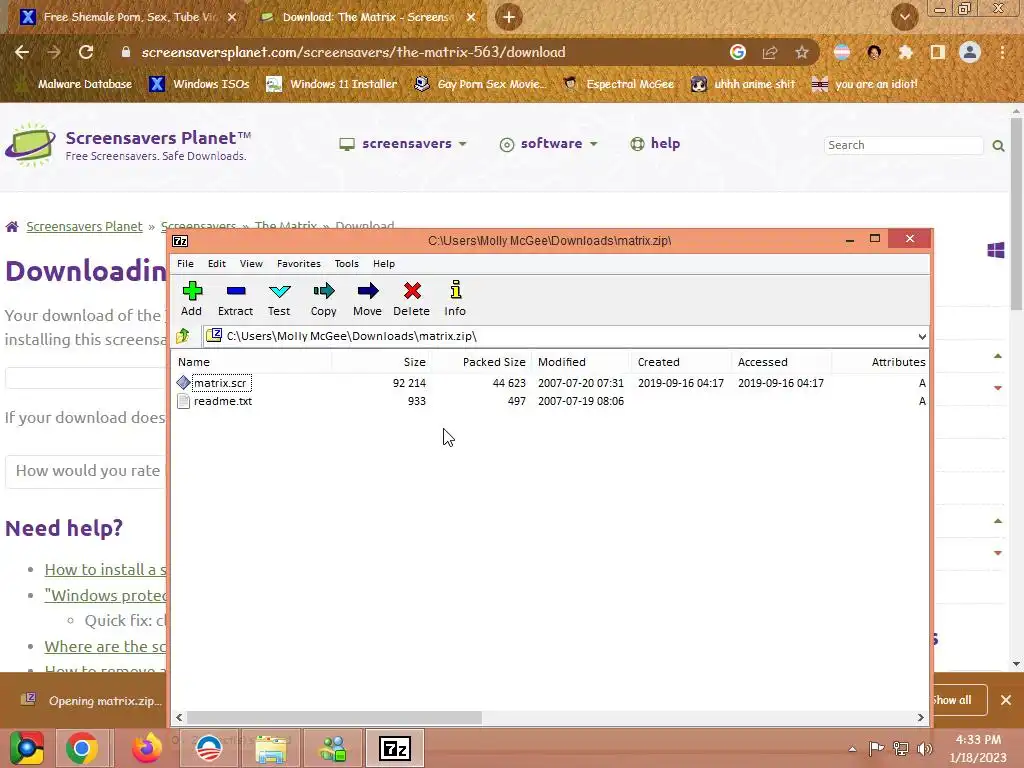Open the volume control in system tray
This screenshot has width=1024, height=768.
(x=925, y=748)
